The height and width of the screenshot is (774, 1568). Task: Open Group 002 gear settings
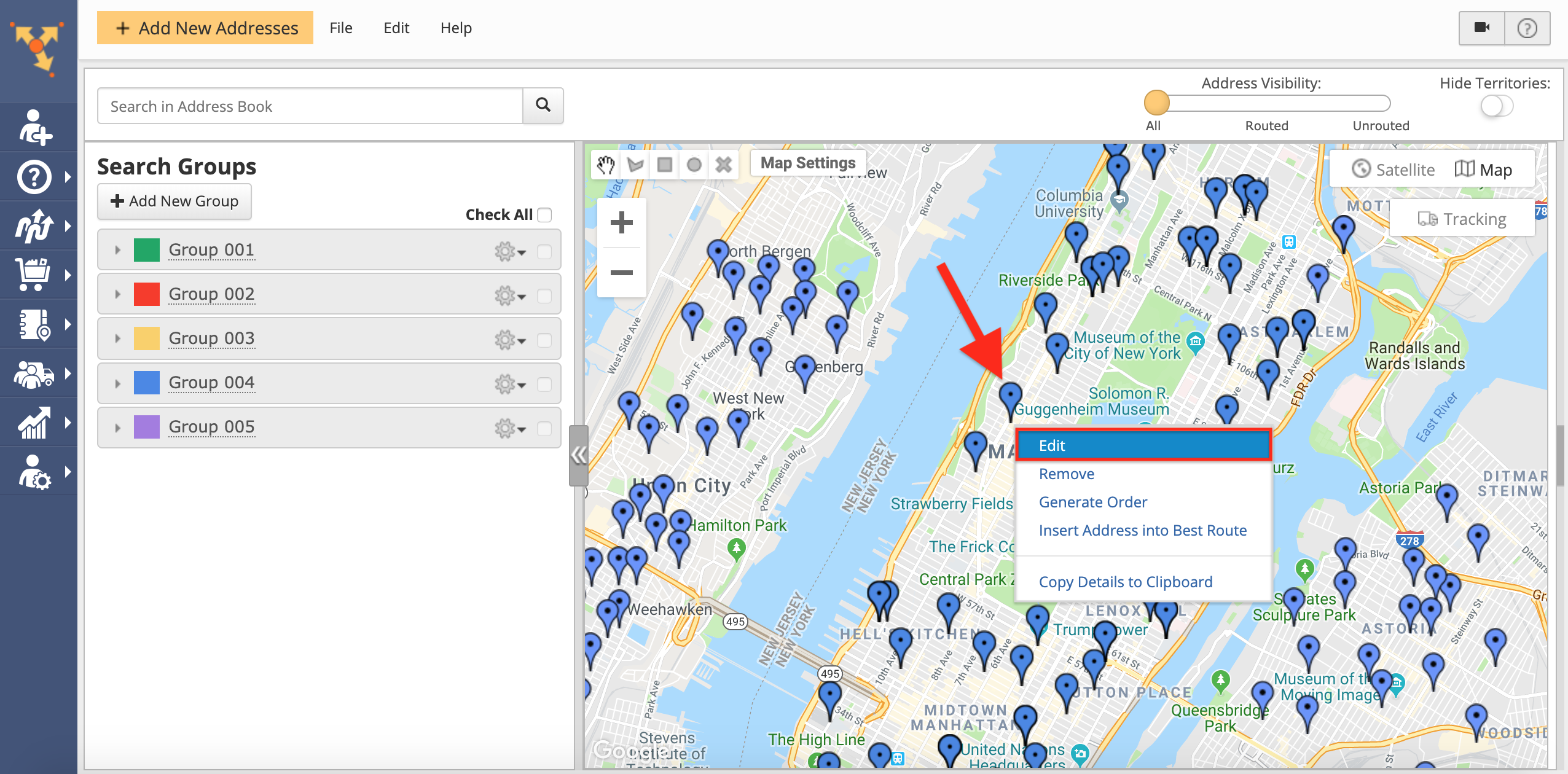[510, 295]
